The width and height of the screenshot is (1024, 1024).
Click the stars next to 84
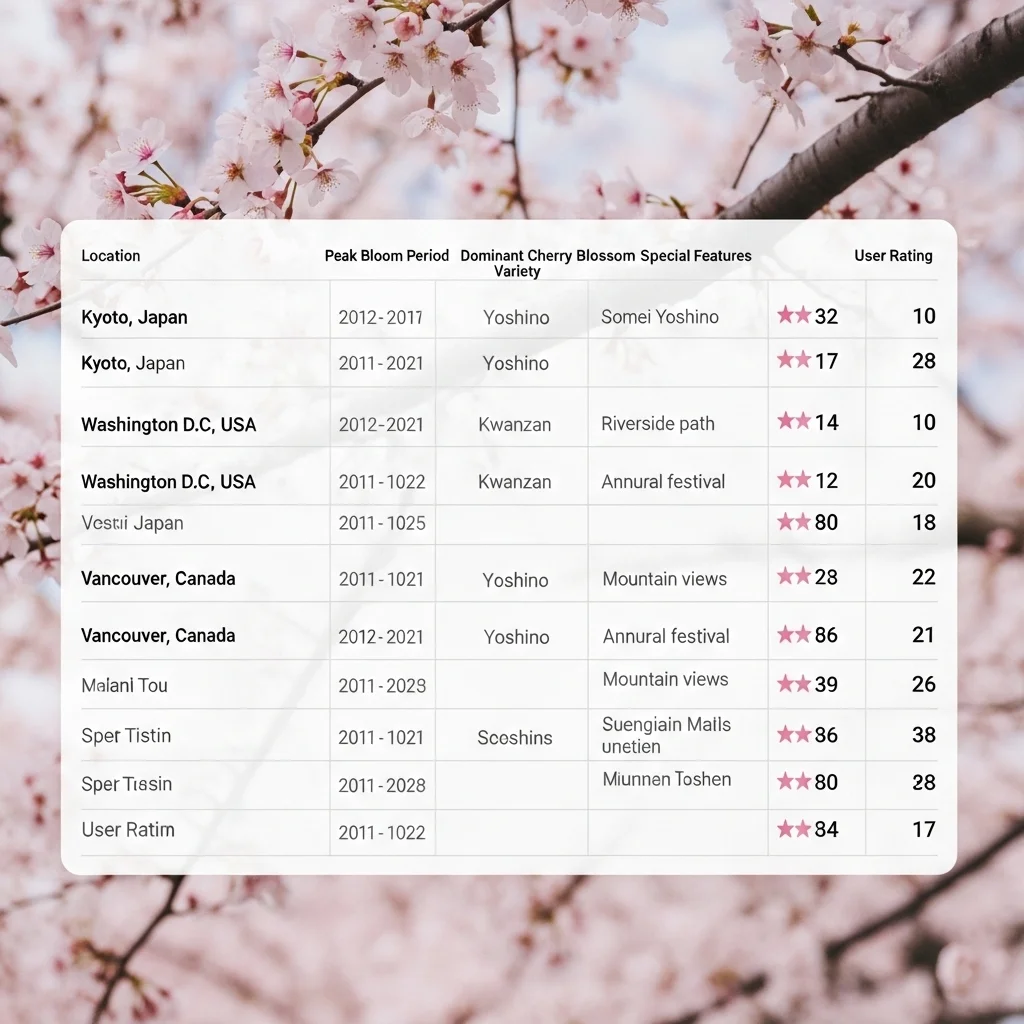tap(794, 829)
